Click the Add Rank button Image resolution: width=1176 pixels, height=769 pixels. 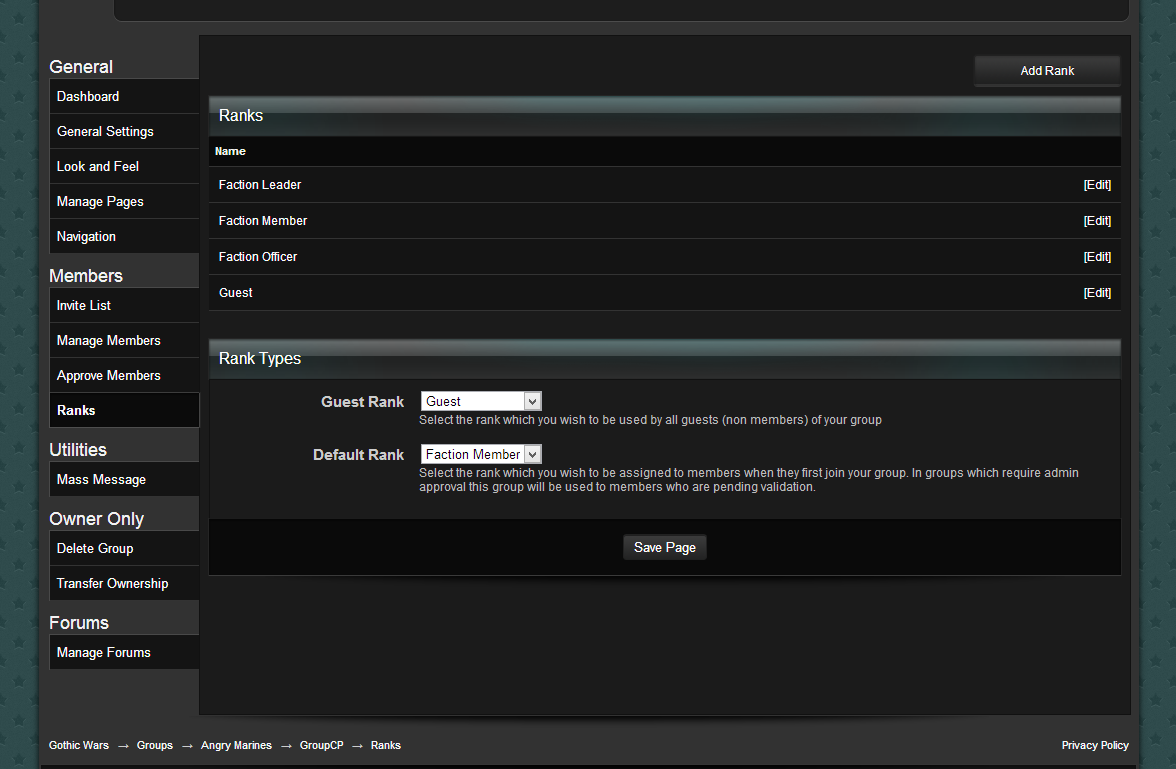pyautogui.click(x=1047, y=71)
